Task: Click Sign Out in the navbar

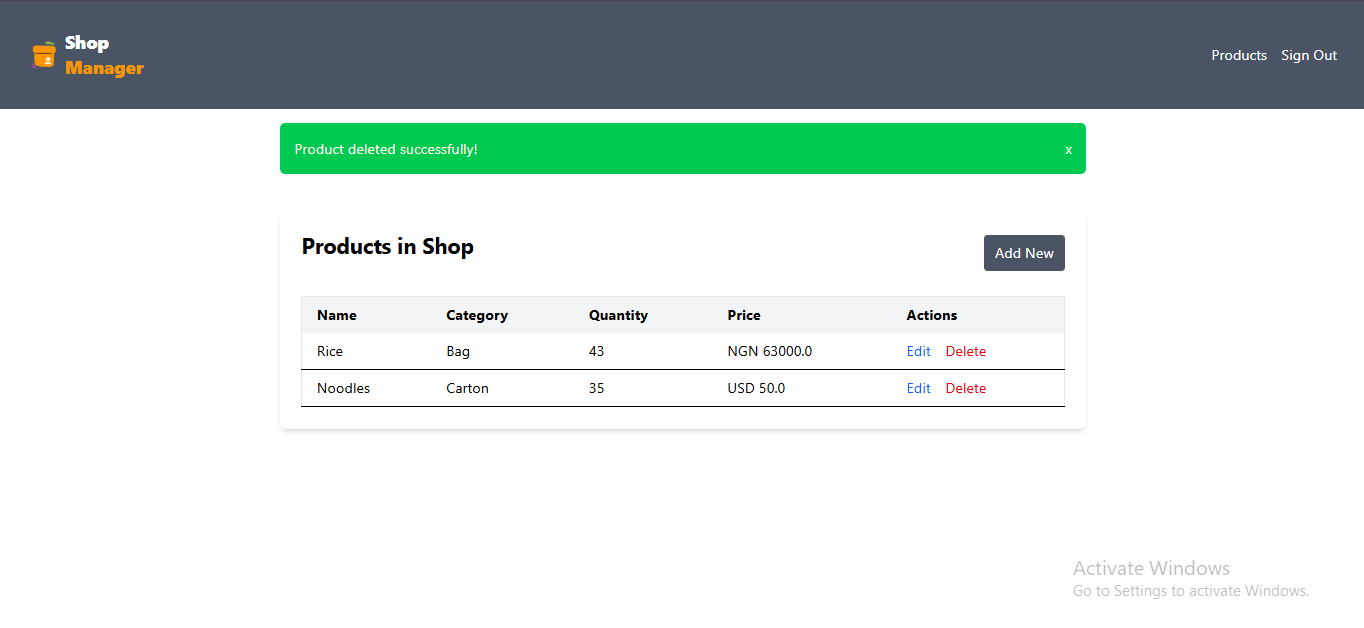Action: click(1308, 55)
